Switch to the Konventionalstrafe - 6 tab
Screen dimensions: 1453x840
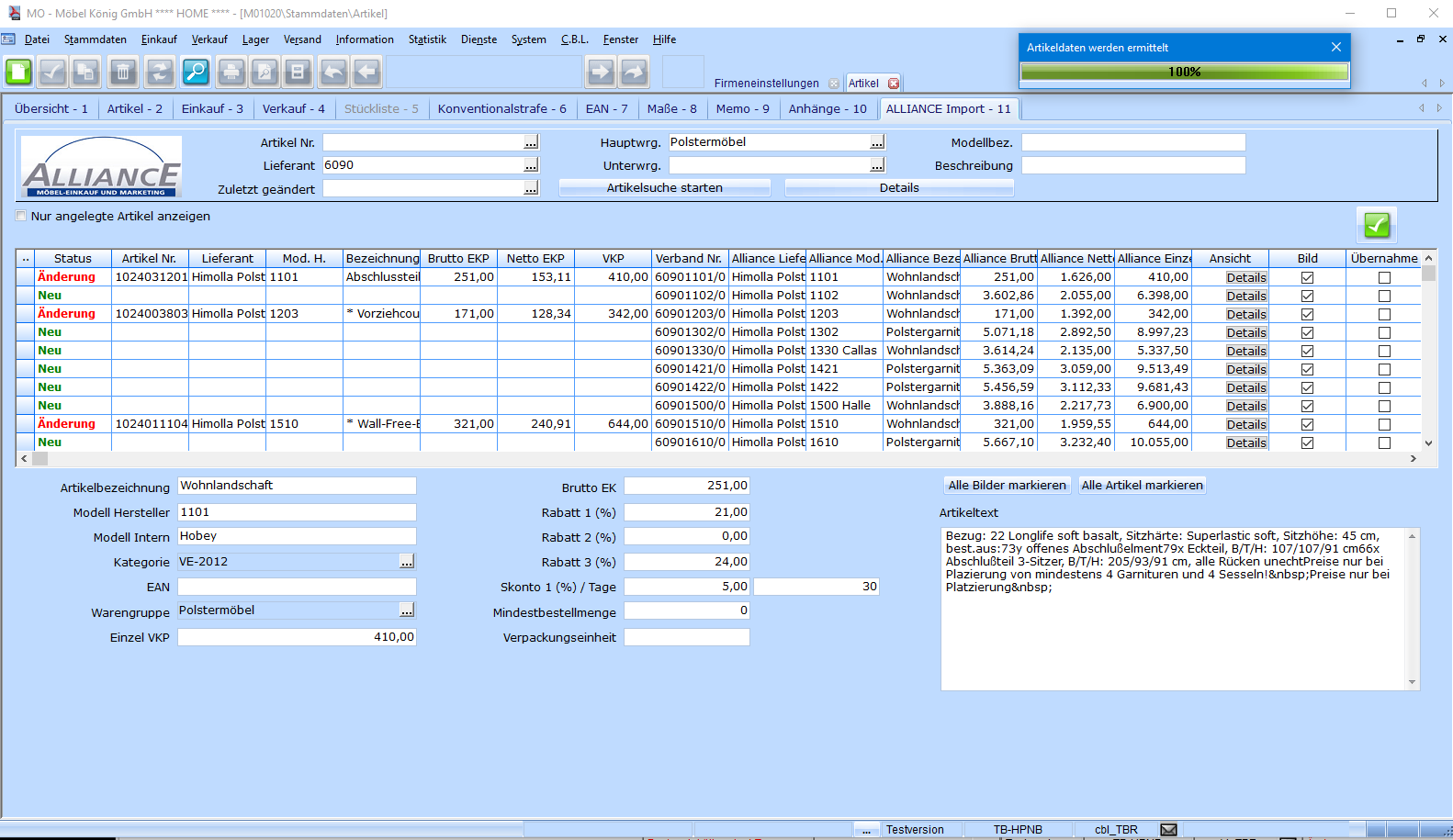click(x=501, y=108)
